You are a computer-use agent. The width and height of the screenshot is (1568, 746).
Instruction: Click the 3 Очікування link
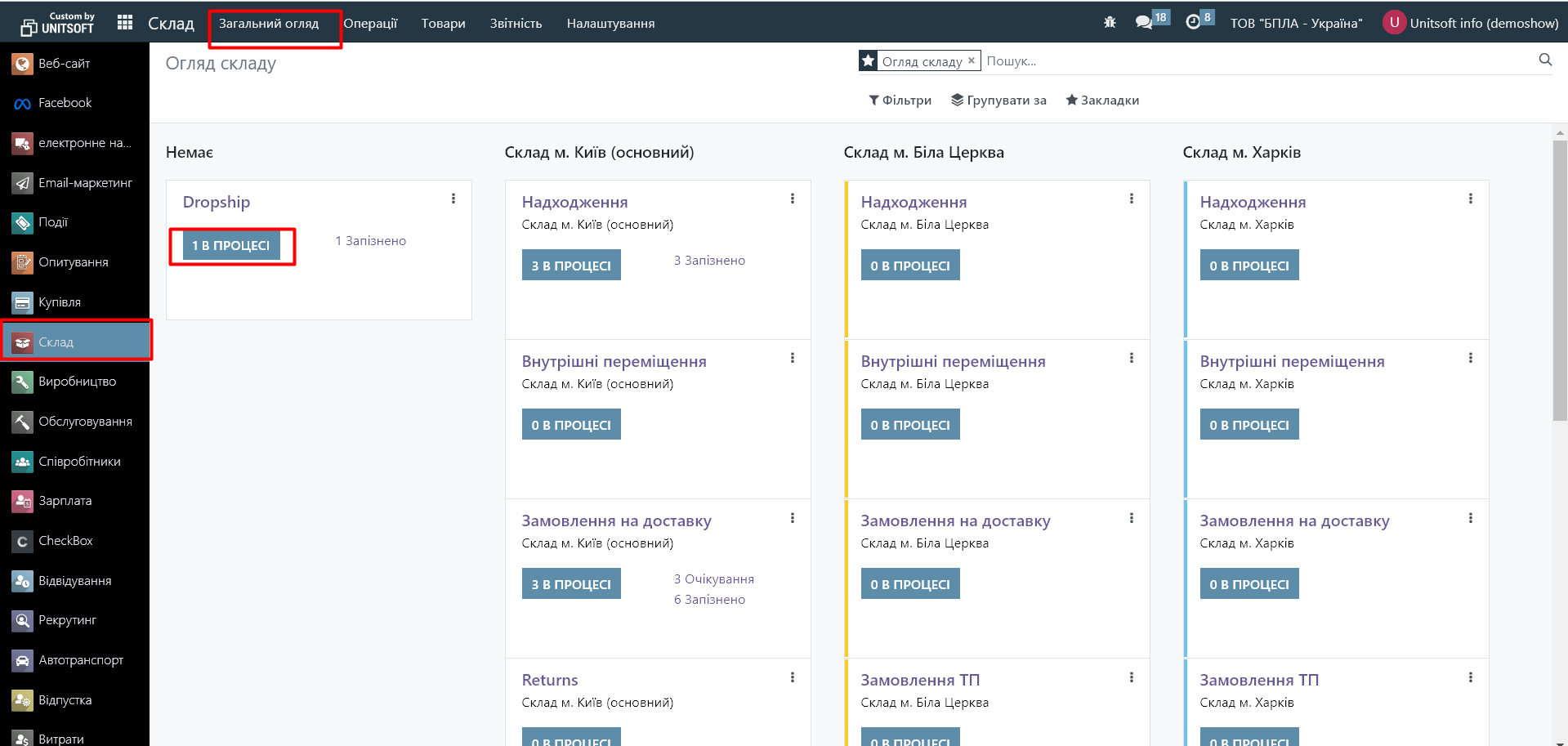tap(713, 579)
